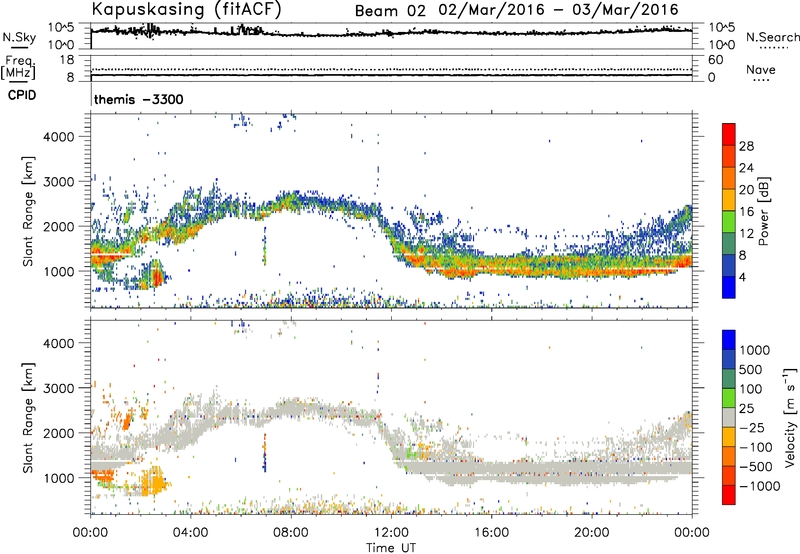Click the 'Velocity [m s-1]' colorbar title
Viewport: 800px width, 554px height.
[790, 417]
